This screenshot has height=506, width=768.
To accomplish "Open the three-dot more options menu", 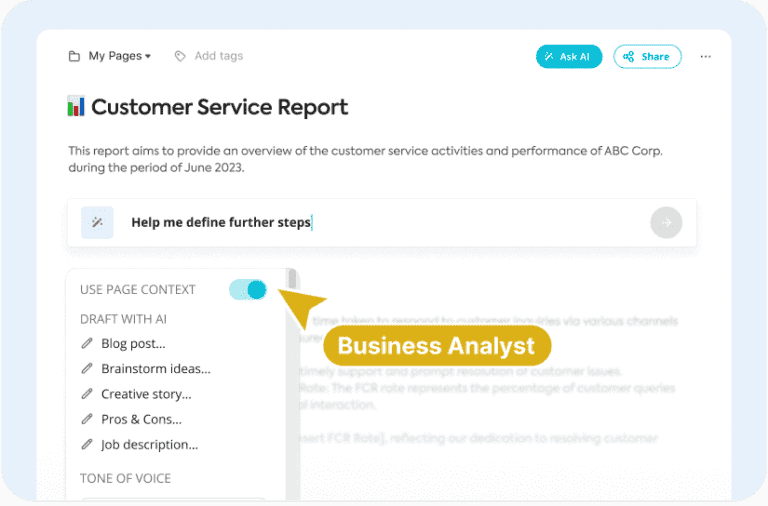I will pos(706,57).
